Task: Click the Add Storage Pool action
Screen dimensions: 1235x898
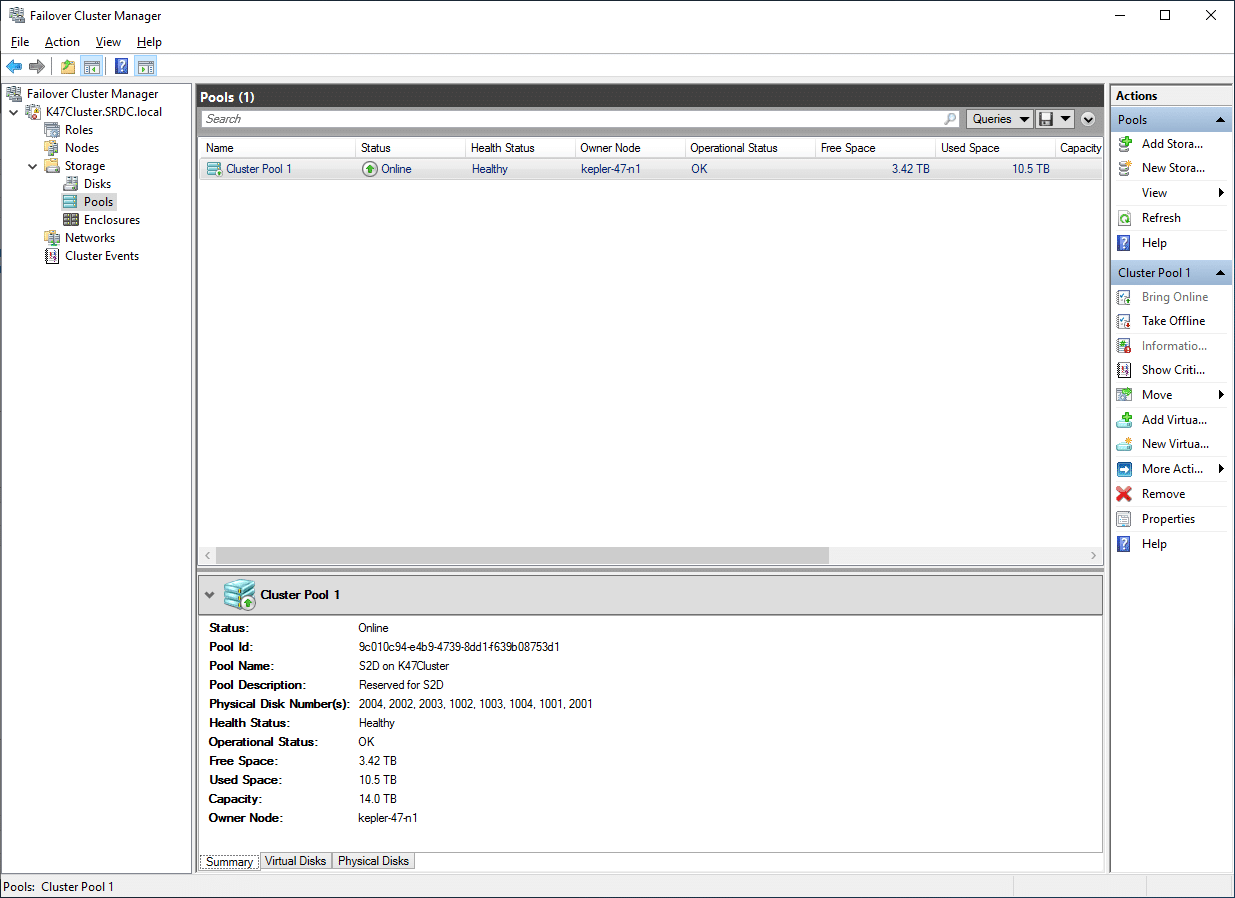Action: pyautogui.click(x=1172, y=144)
